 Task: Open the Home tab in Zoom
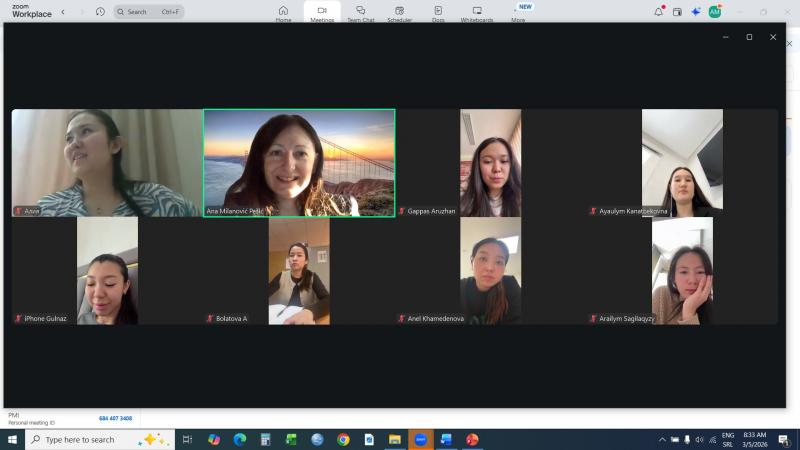[283, 13]
